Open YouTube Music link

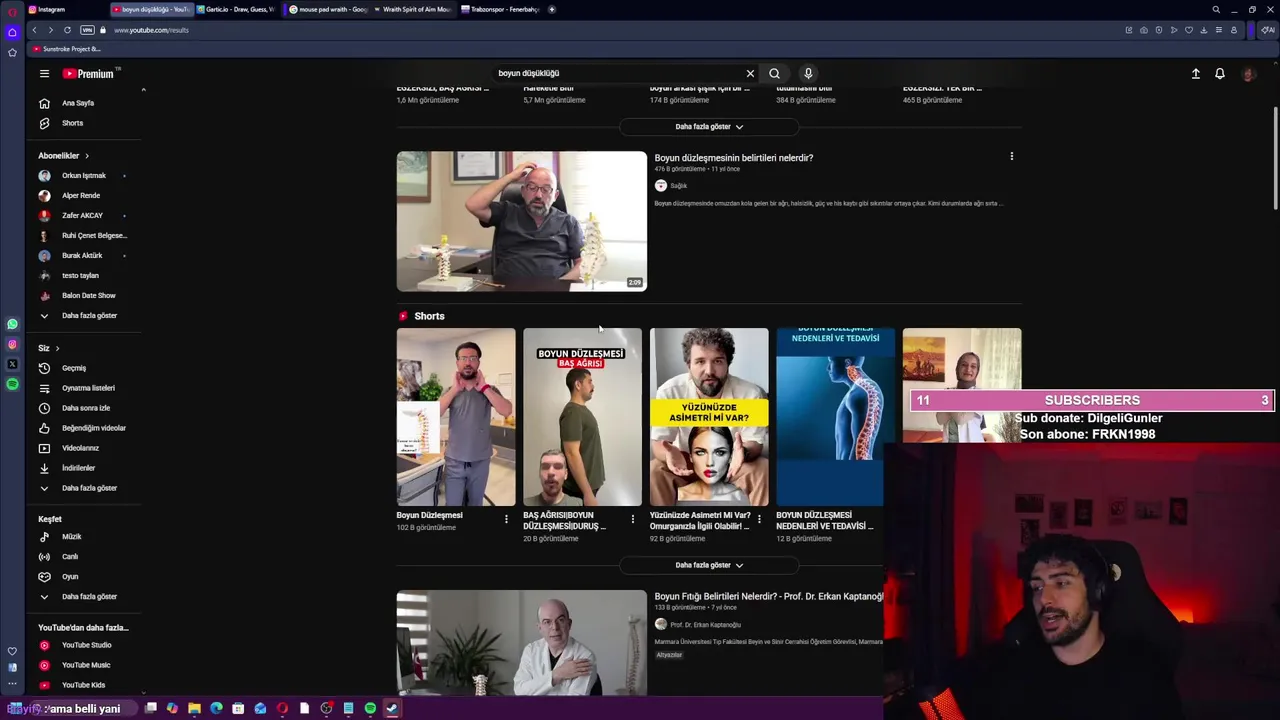coord(84,665)
